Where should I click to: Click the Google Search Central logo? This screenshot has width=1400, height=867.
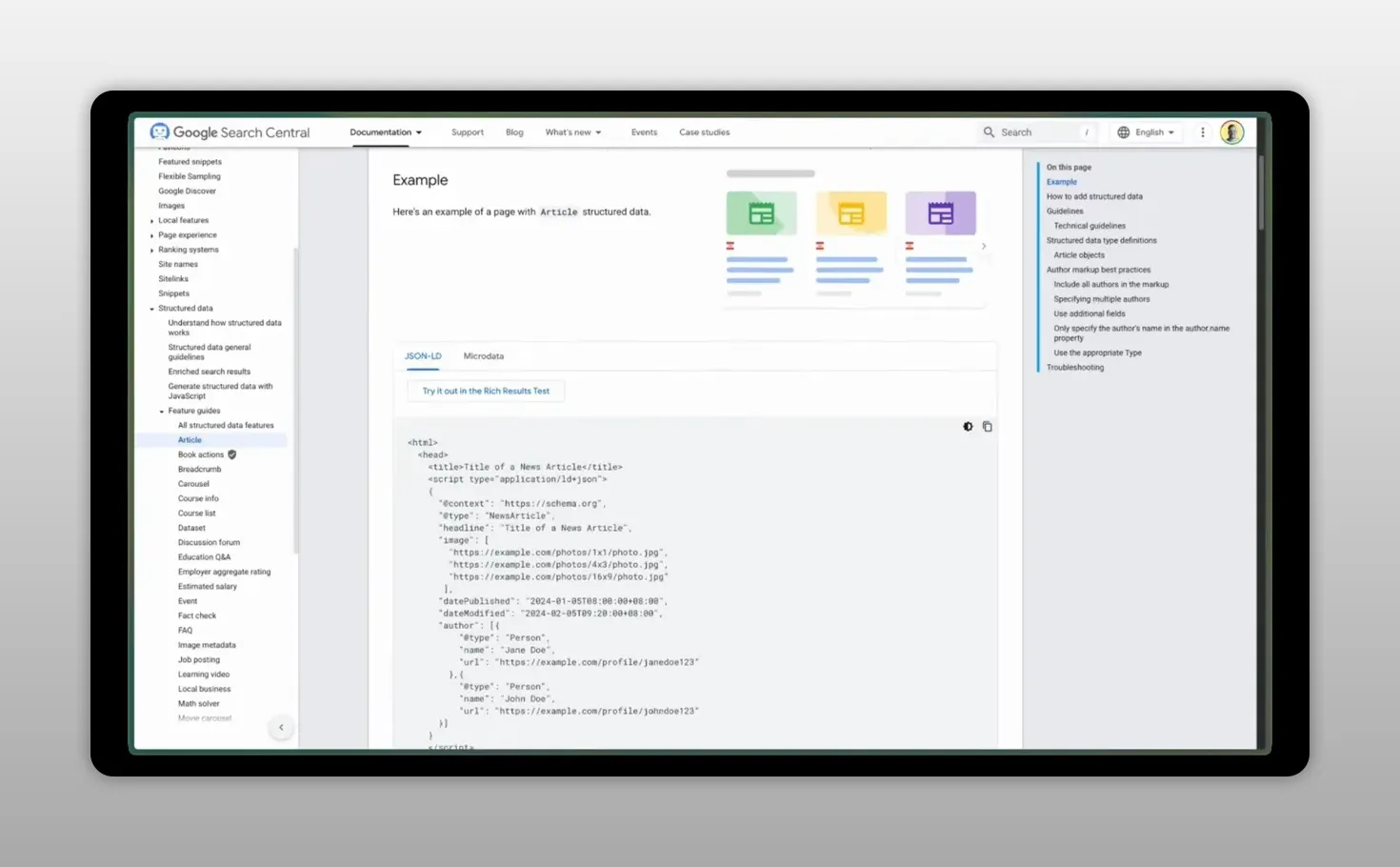[230, 132]
